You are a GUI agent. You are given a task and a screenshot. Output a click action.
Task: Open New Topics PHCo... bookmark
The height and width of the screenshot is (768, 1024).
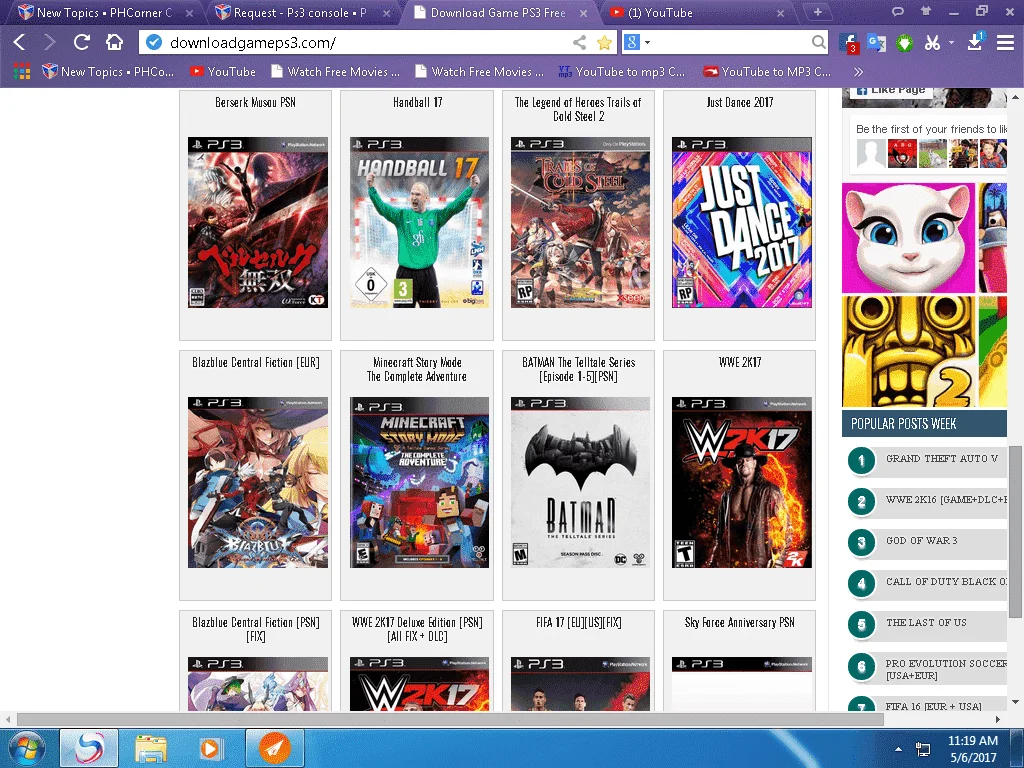tap(108, 72)
